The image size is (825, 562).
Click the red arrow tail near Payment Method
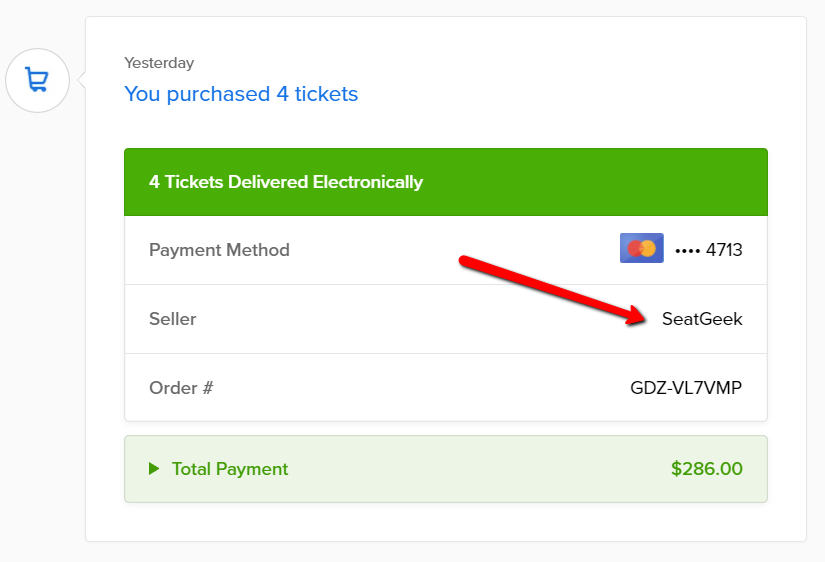point(466,262)
